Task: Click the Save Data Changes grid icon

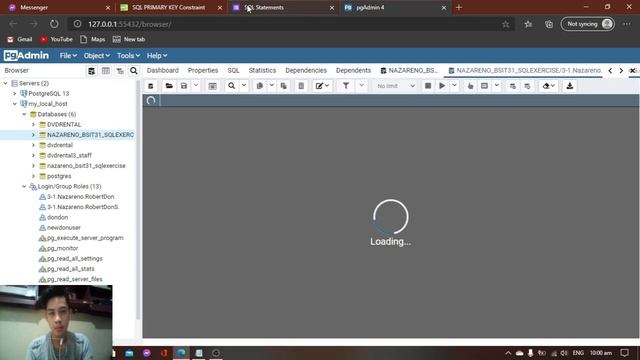Action: click(212, 86)
